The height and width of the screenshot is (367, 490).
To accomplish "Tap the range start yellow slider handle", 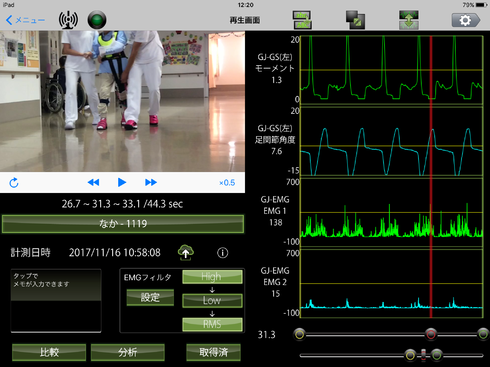I will point(300,334).
